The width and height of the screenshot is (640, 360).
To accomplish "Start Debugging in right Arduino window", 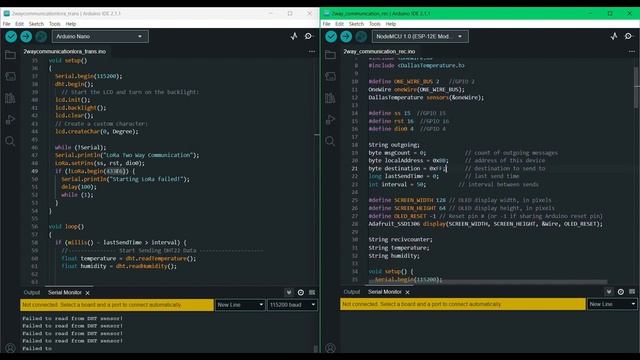I will 361,37.
